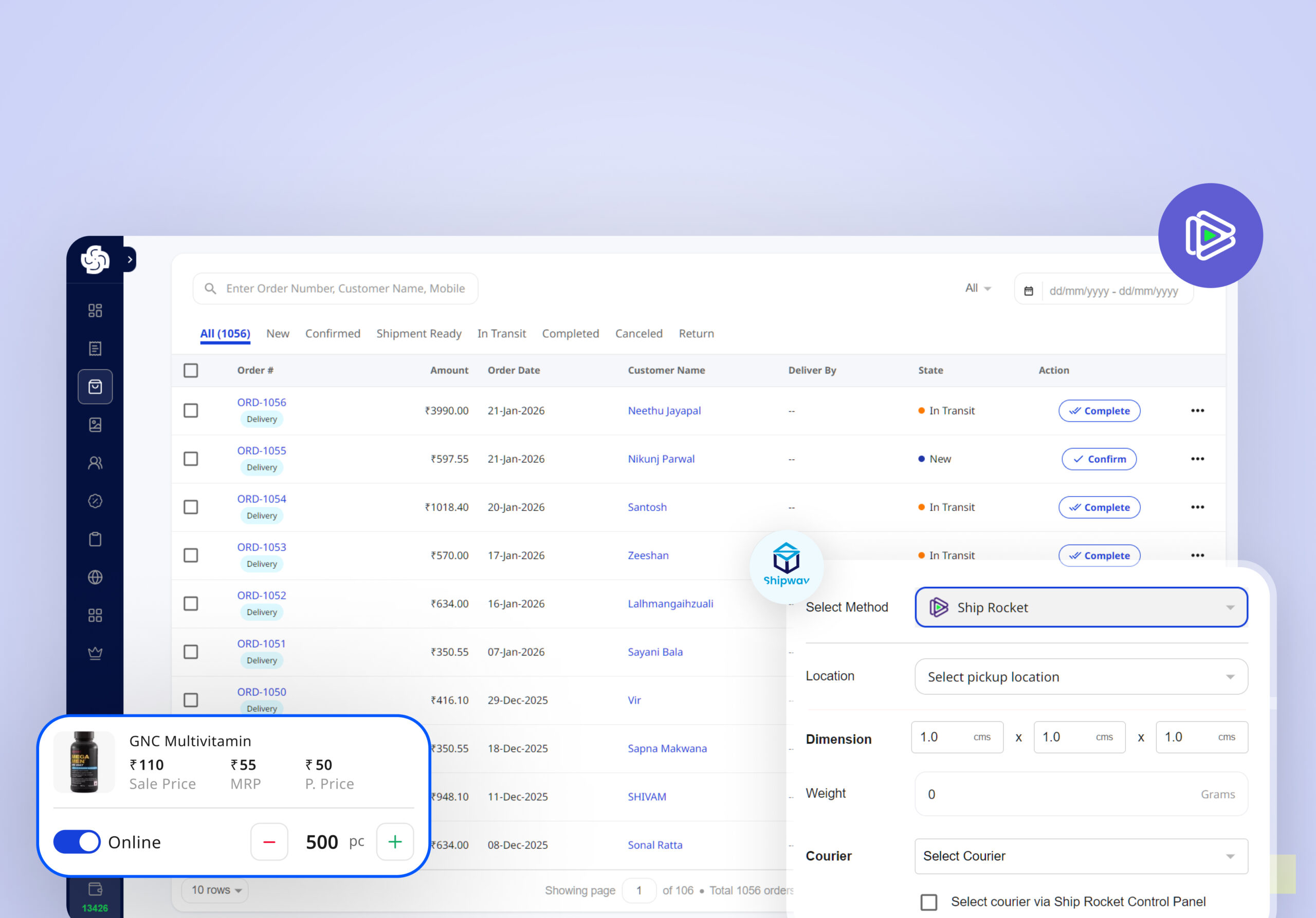The image size is (1316, 918).
Task: Tick Select courier via Ship Rocket checkbox
Action: 928,902
